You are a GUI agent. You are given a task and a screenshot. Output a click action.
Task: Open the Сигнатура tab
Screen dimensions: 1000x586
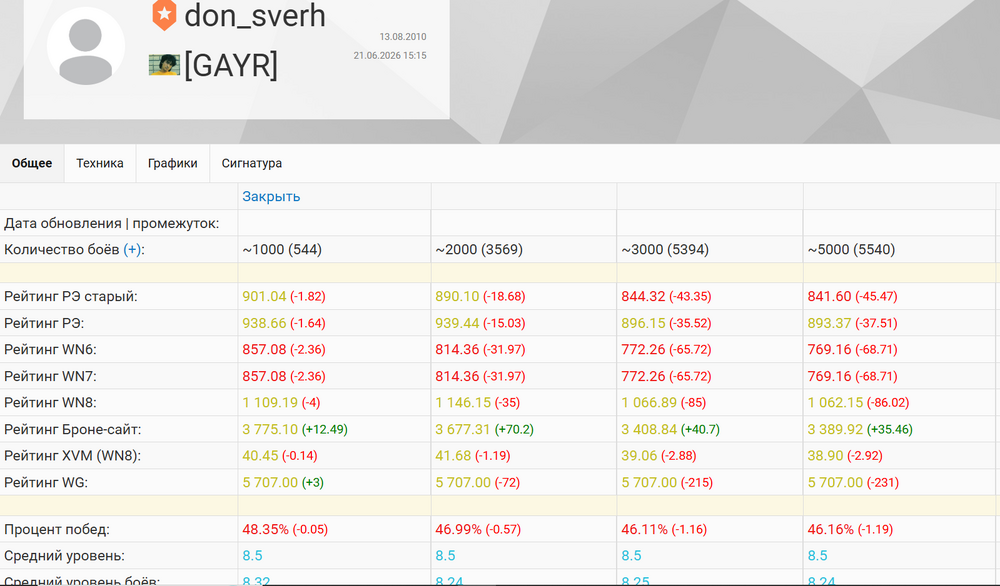tap(252, 163)
